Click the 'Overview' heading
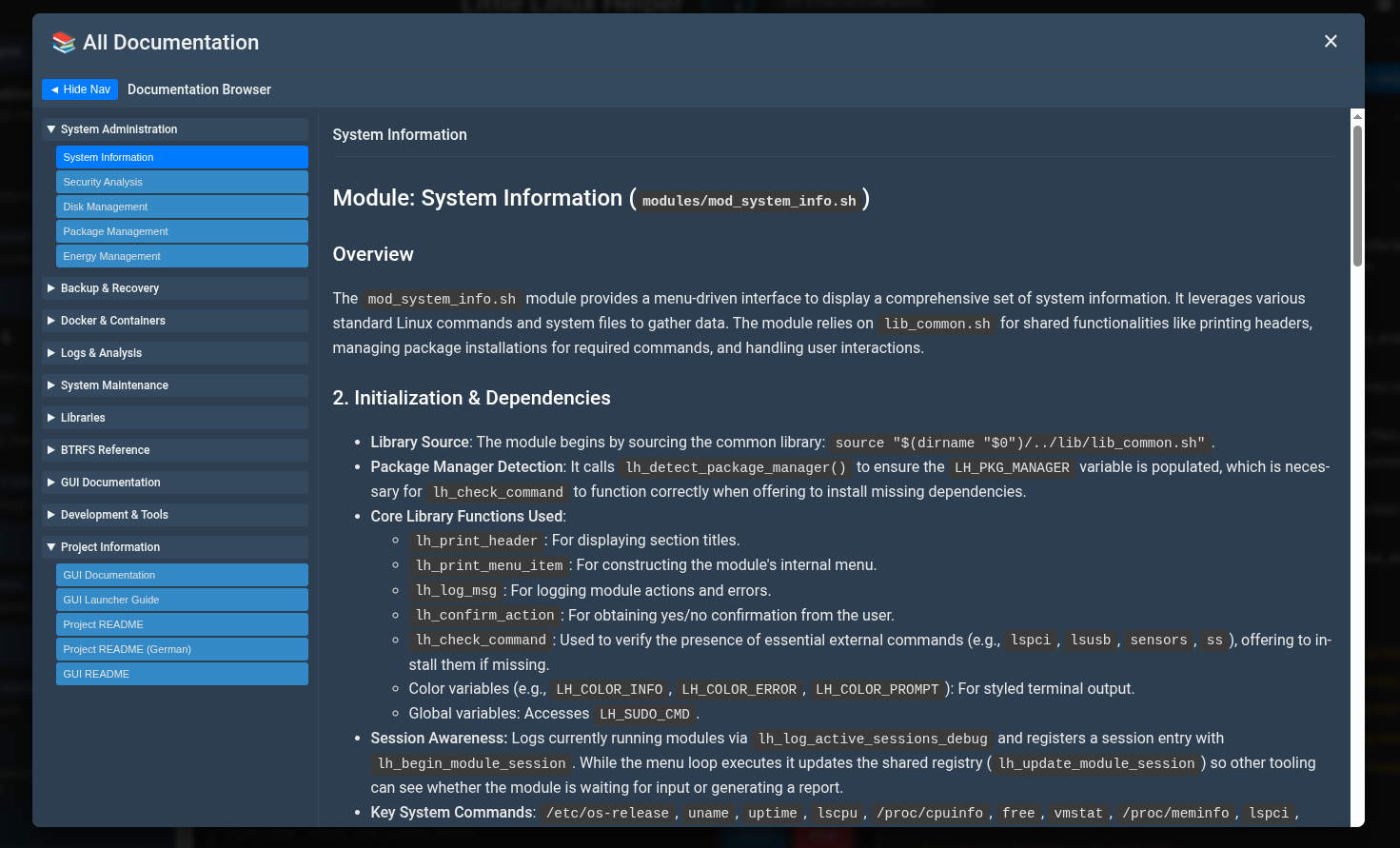The width and height of the screenshot is (1400, 848). pyautogui.click(x=373, y=254)
